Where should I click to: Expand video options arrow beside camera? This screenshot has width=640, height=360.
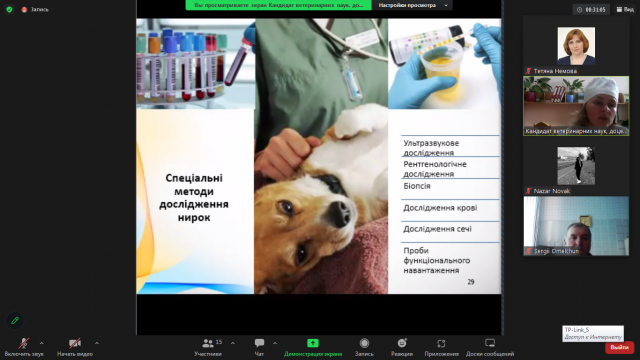pyautogui.click(x=97, y=343)
